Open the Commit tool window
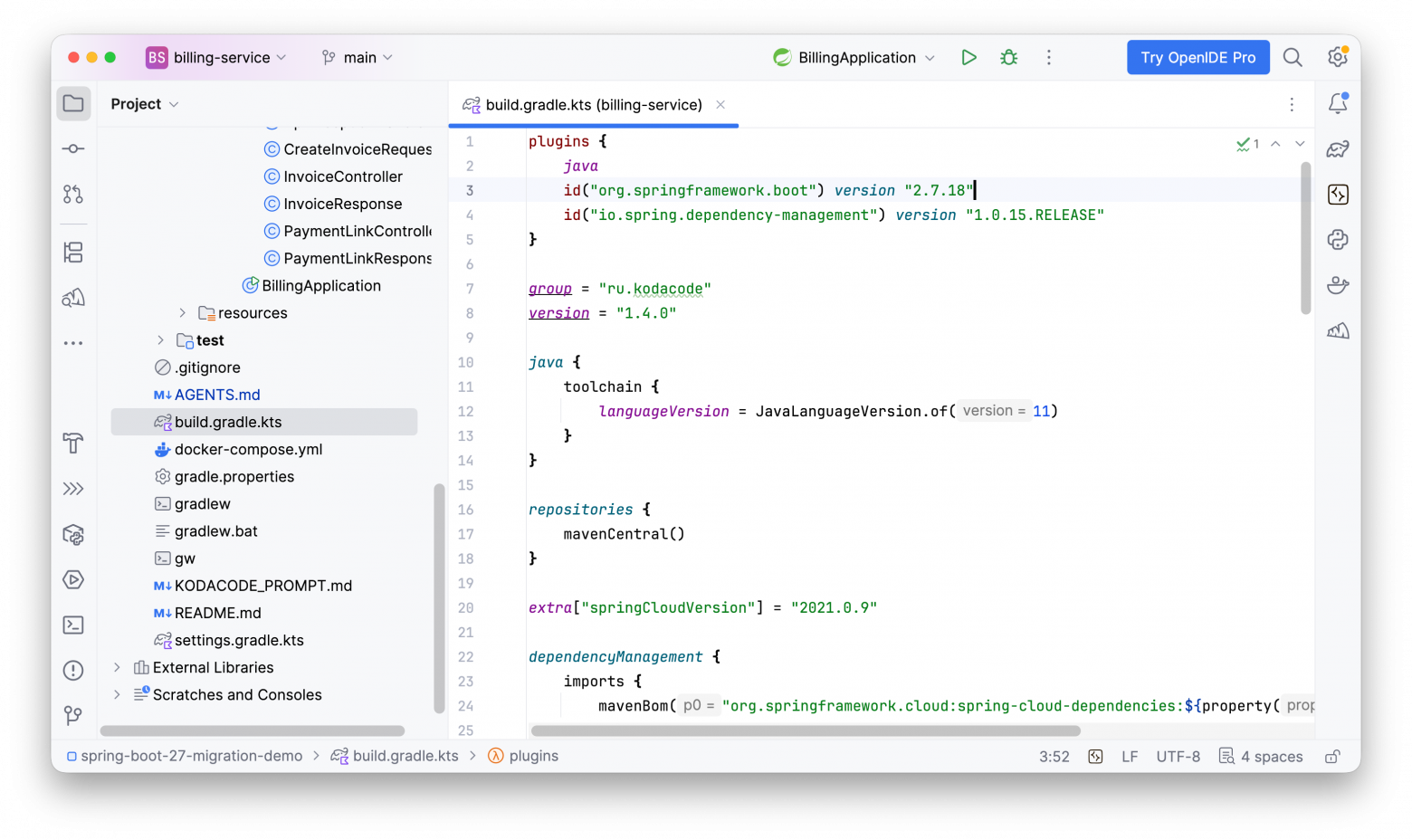Image resolution: width=1412 pixels, height=840 pixels. [x=73, y=148]
